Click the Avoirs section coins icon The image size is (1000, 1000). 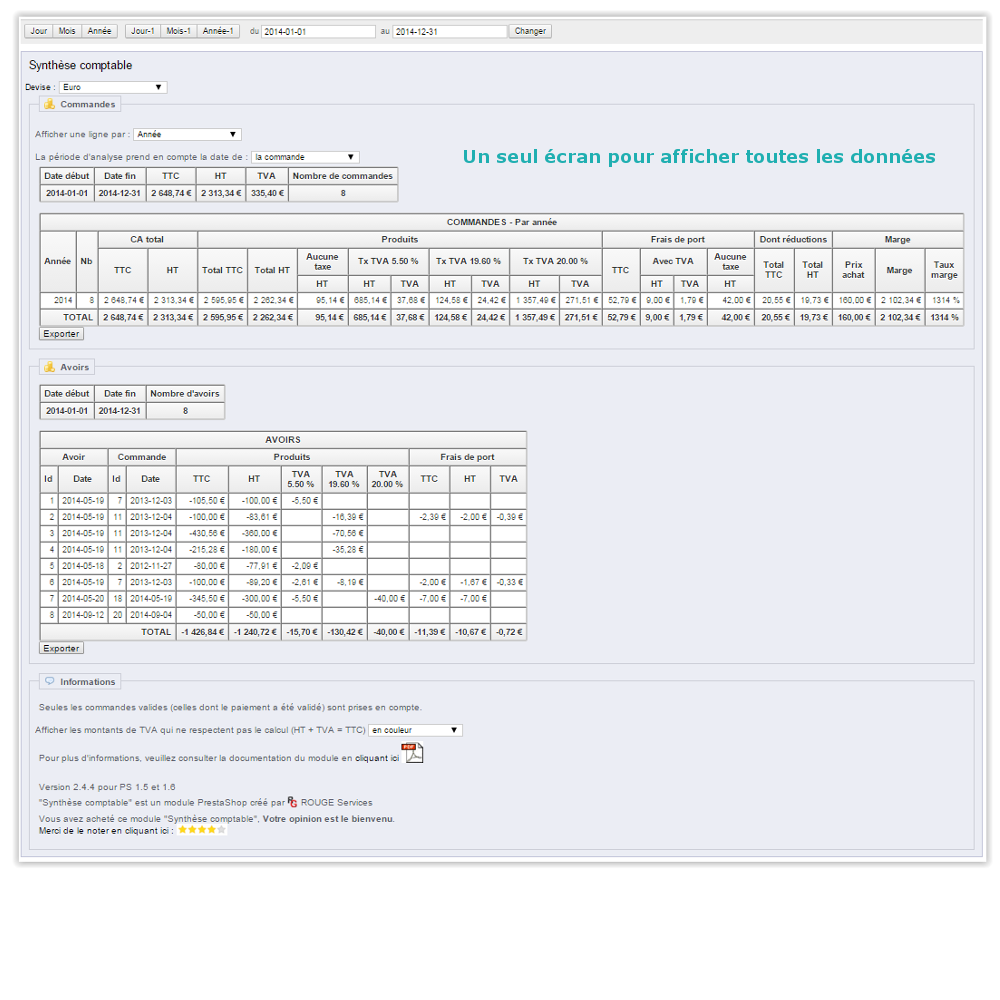pos(48,367)
